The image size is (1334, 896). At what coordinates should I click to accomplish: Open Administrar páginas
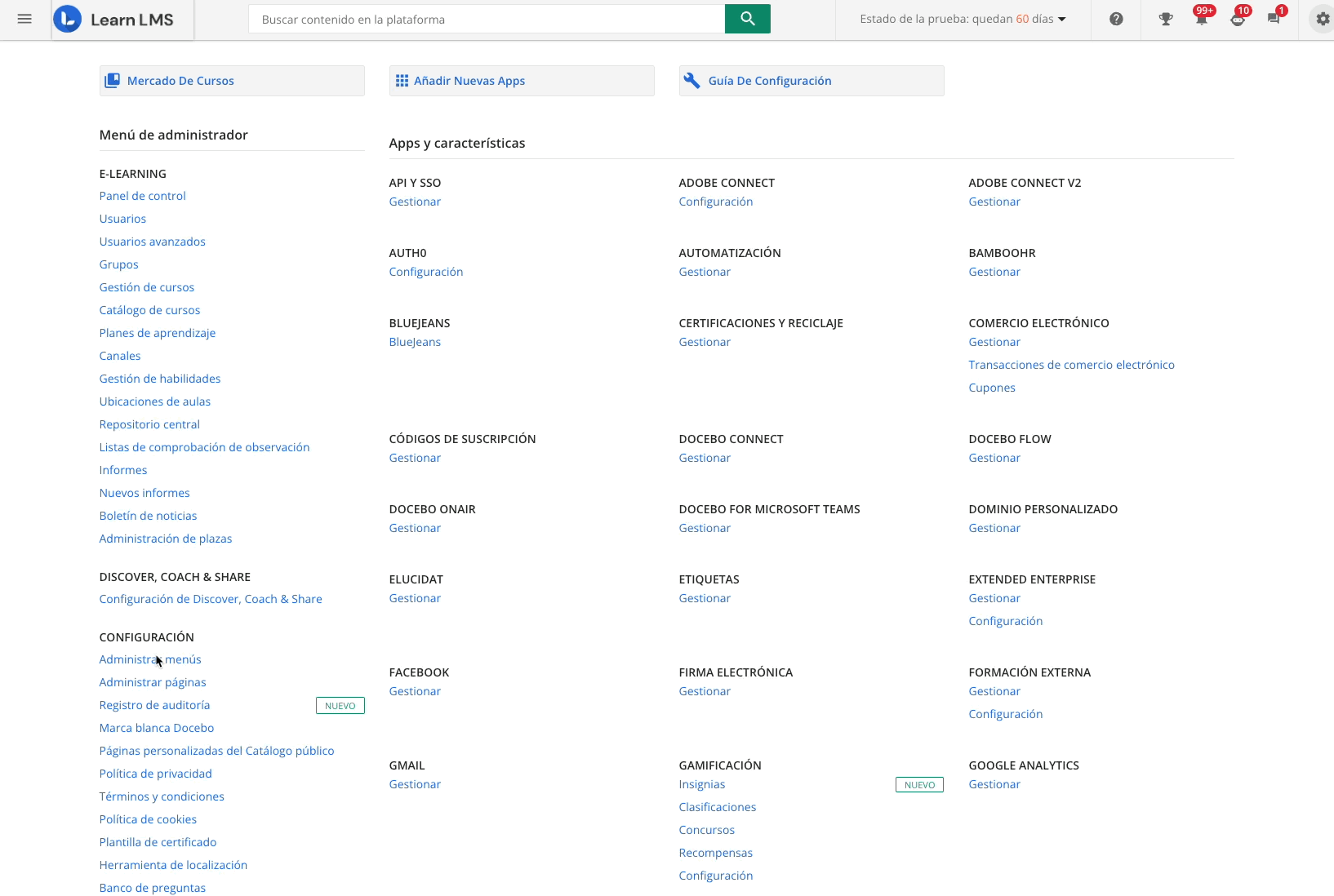click(x=153, y=682)
